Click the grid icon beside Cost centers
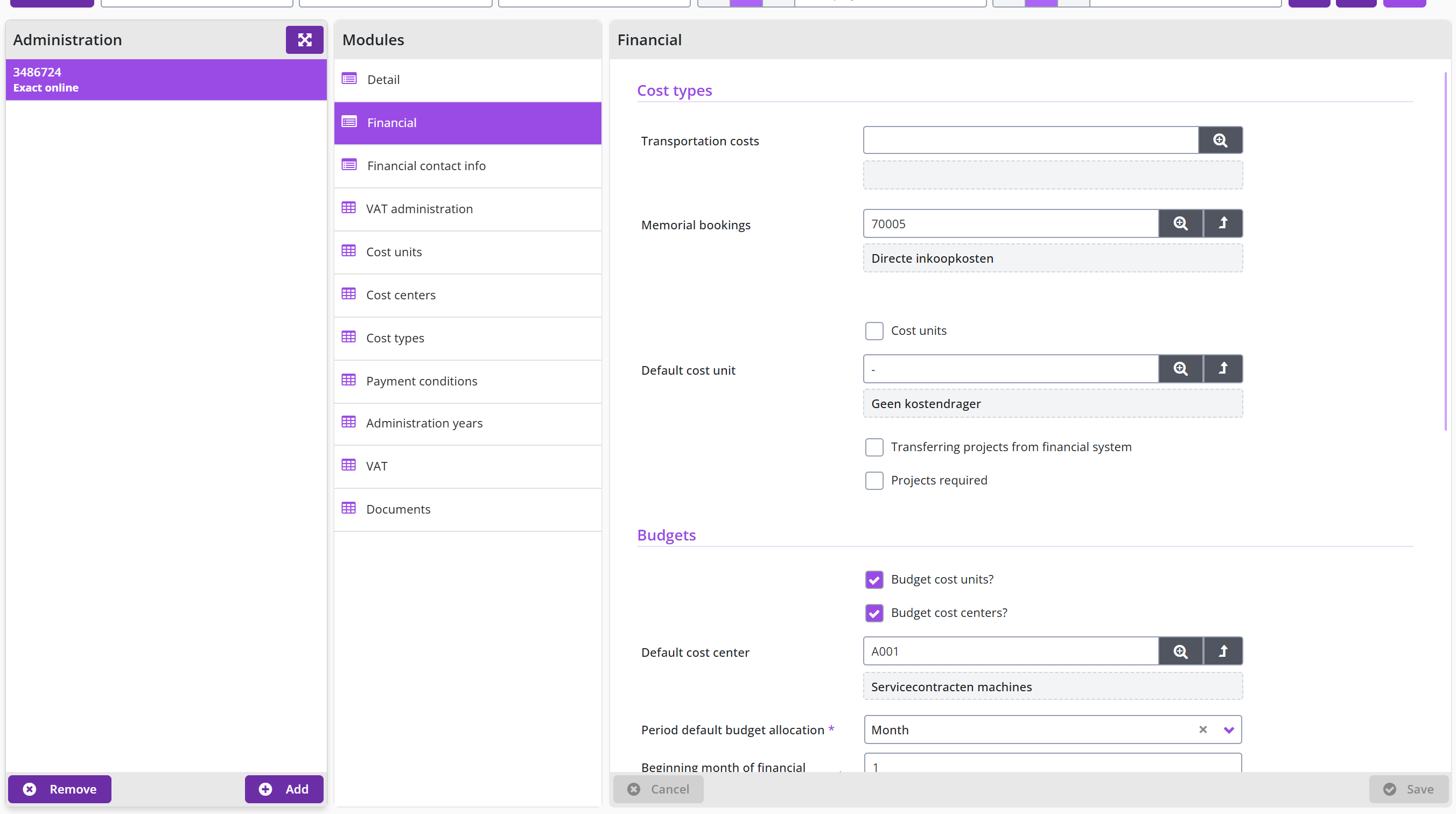The width and height of the screenshot is (1456, 814). point(349,294)
